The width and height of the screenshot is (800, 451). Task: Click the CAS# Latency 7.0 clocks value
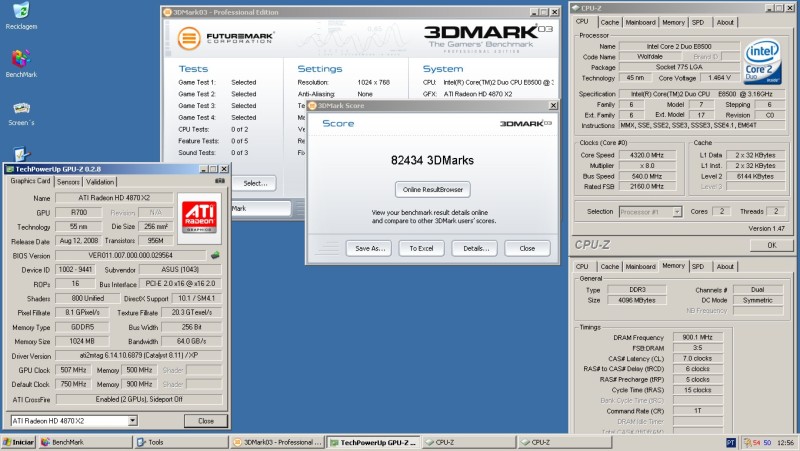697,358
